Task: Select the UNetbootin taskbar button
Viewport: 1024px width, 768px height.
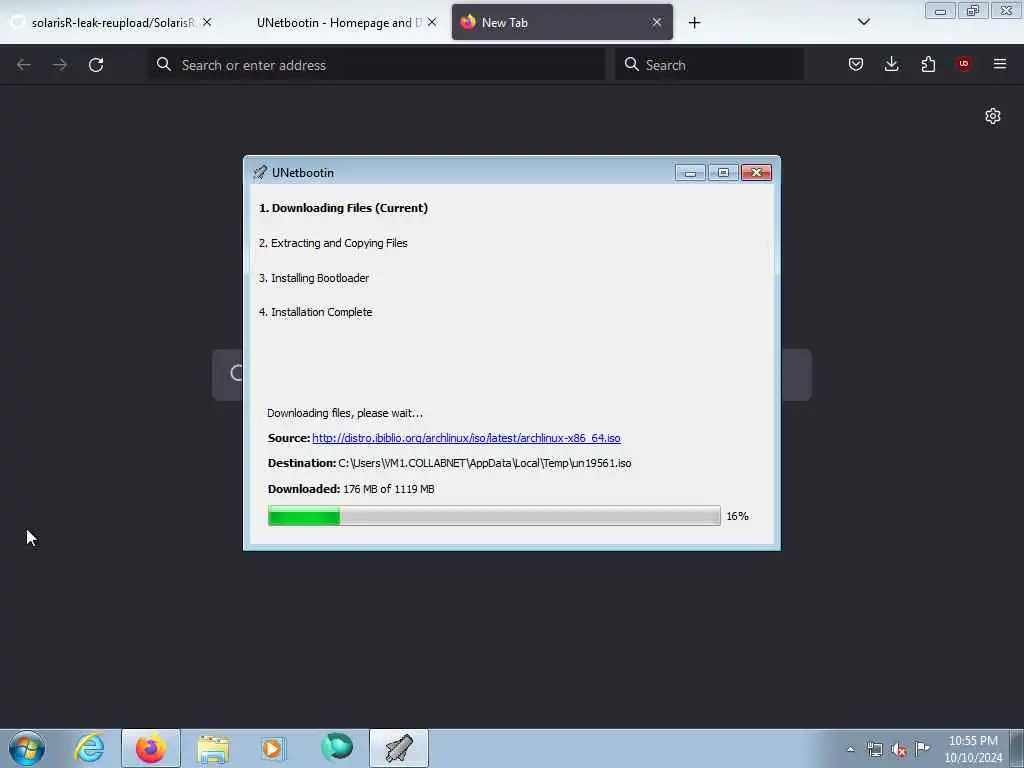Action: click(399, 748)
